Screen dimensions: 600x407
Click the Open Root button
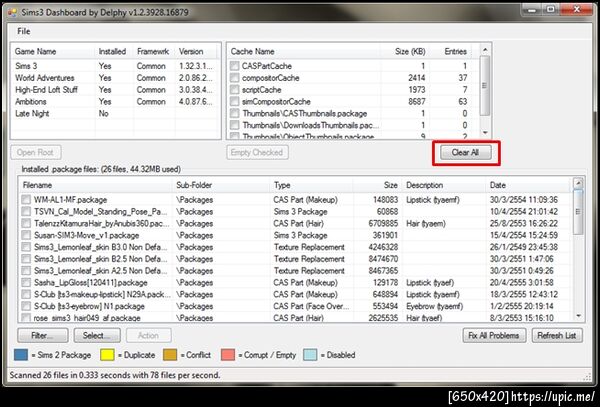(36, 152)
